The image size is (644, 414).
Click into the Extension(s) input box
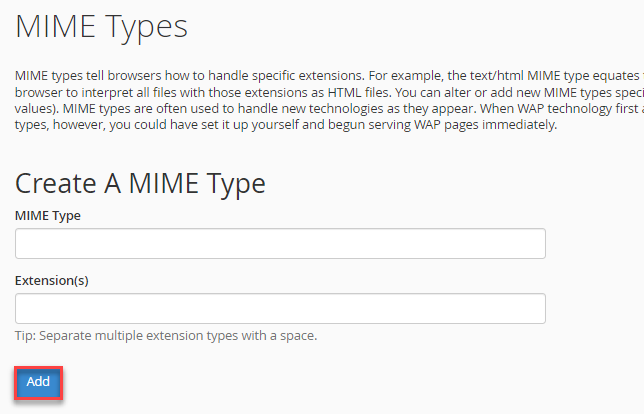click(x=280, y=308)
